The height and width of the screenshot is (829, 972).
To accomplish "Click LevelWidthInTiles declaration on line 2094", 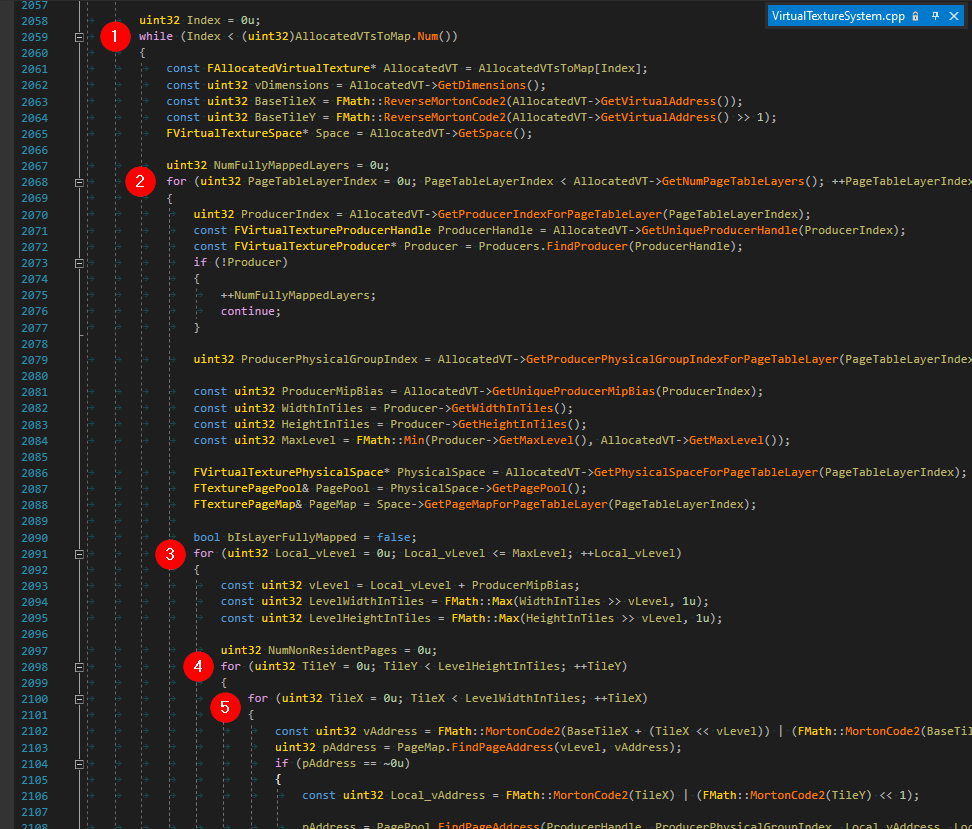I will pos(366,602).
